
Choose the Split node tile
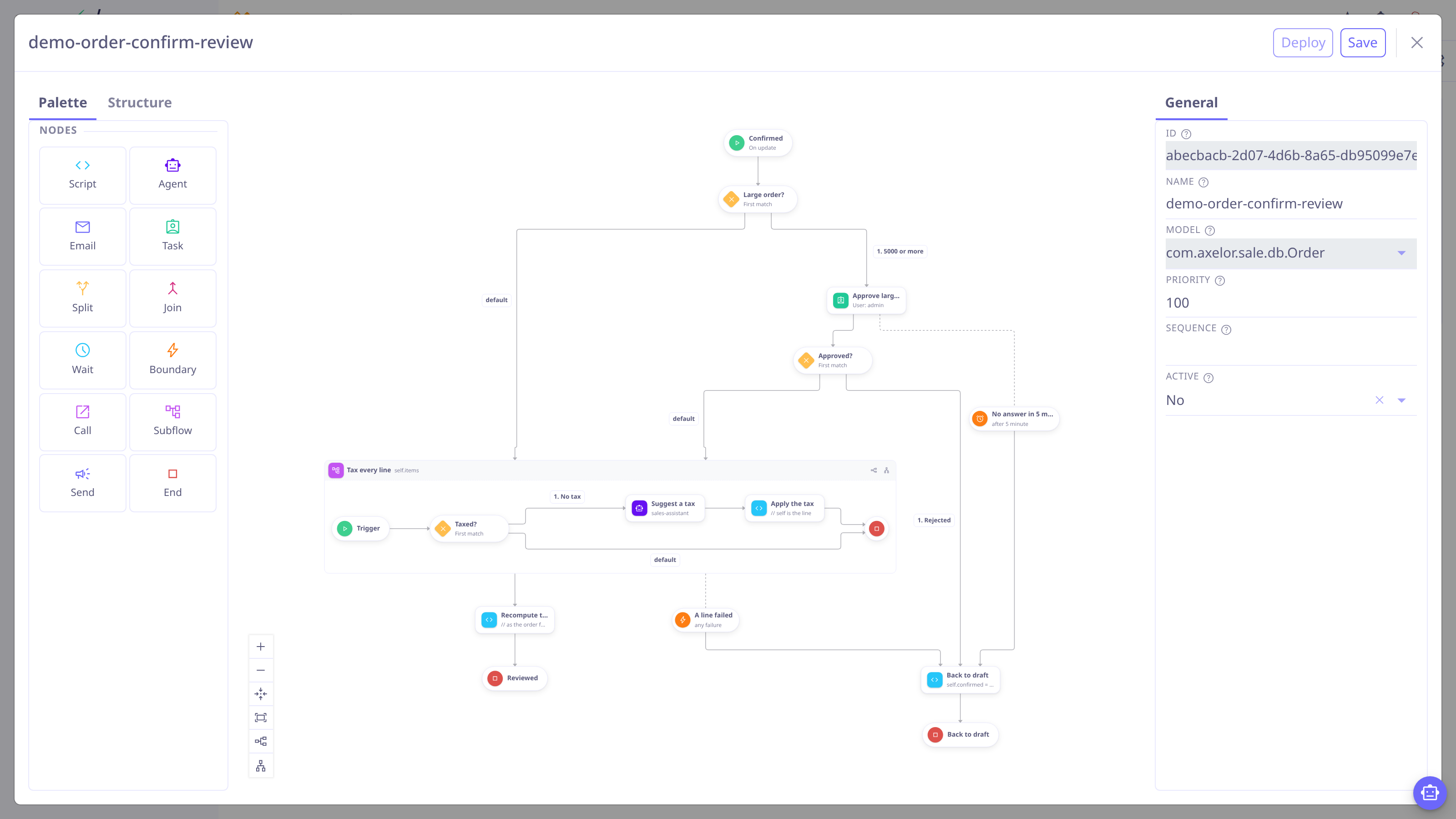tap(82, 298)
